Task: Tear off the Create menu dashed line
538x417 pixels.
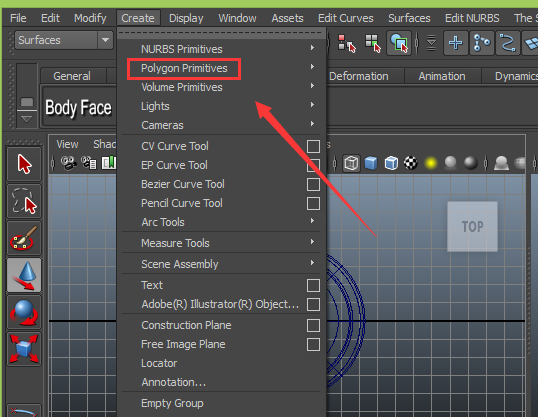Action: (x=221, y=33)
